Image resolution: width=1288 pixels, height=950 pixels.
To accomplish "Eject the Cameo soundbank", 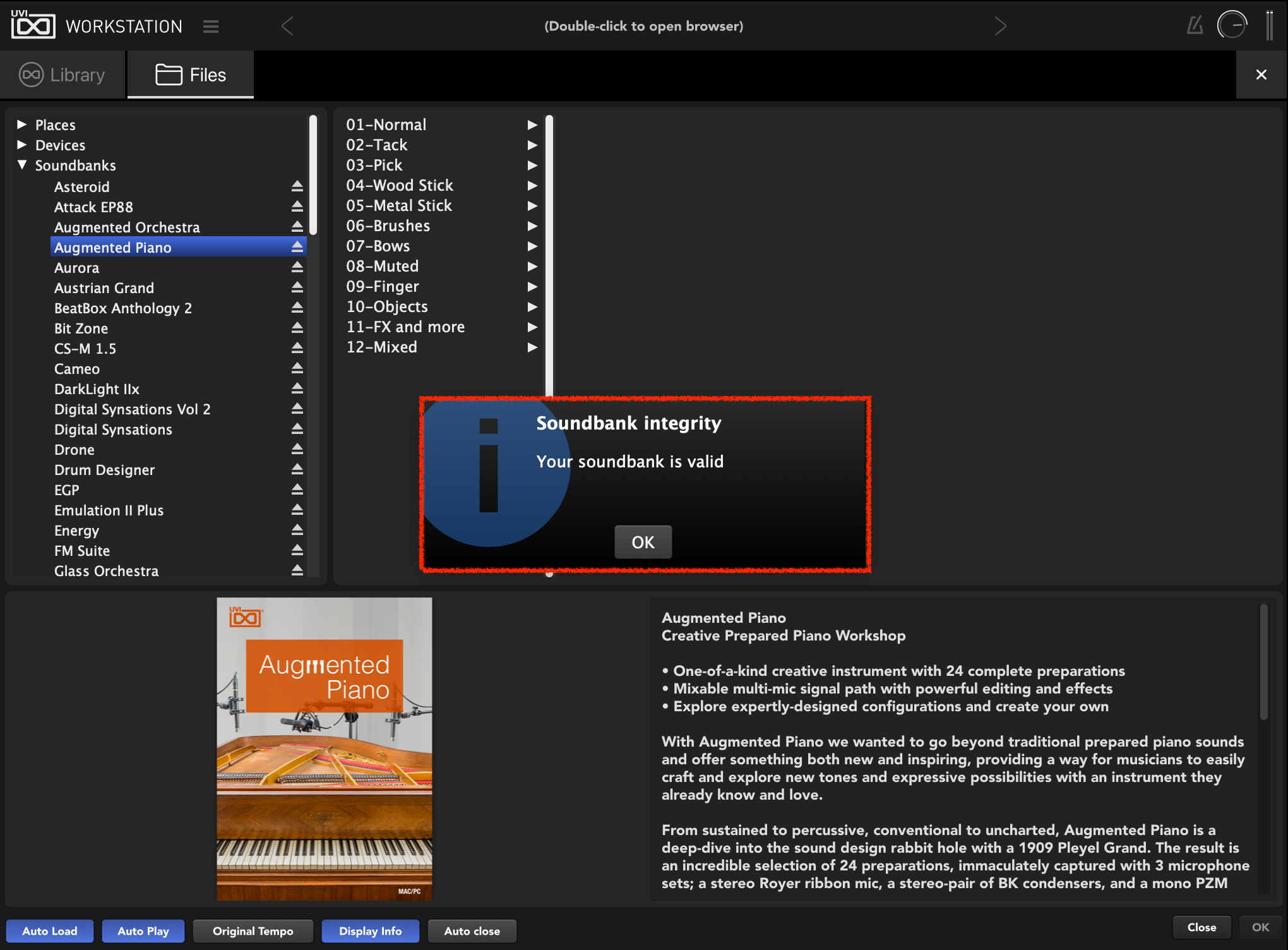I will tap(297, 368).
